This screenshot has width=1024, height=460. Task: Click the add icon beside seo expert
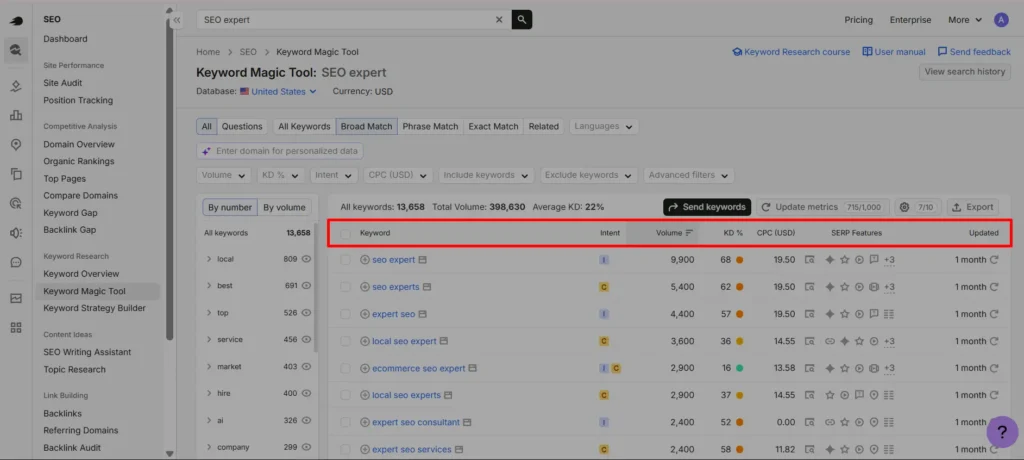pos(365,259)
